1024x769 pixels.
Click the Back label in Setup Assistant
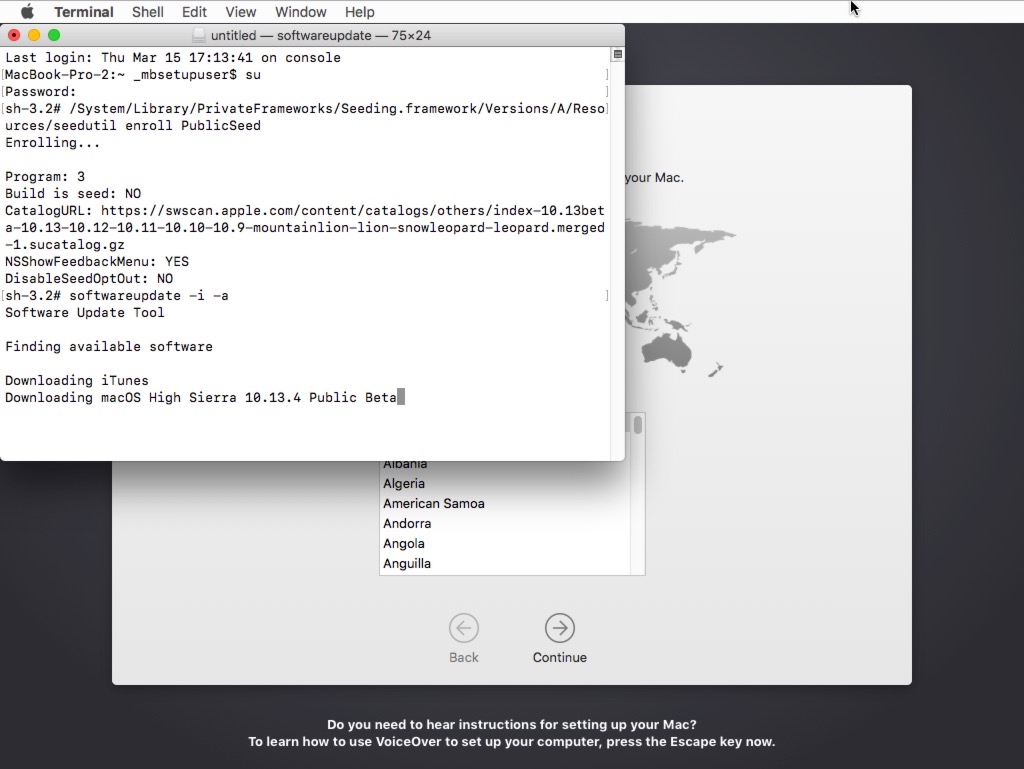(464, 657)
